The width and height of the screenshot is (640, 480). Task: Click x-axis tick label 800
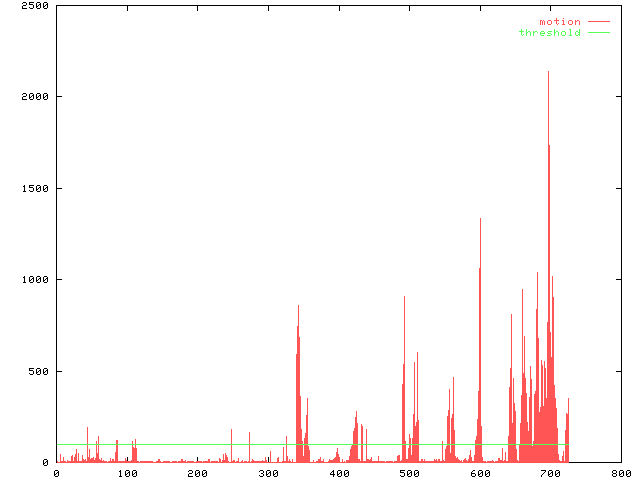pos(620,473)
